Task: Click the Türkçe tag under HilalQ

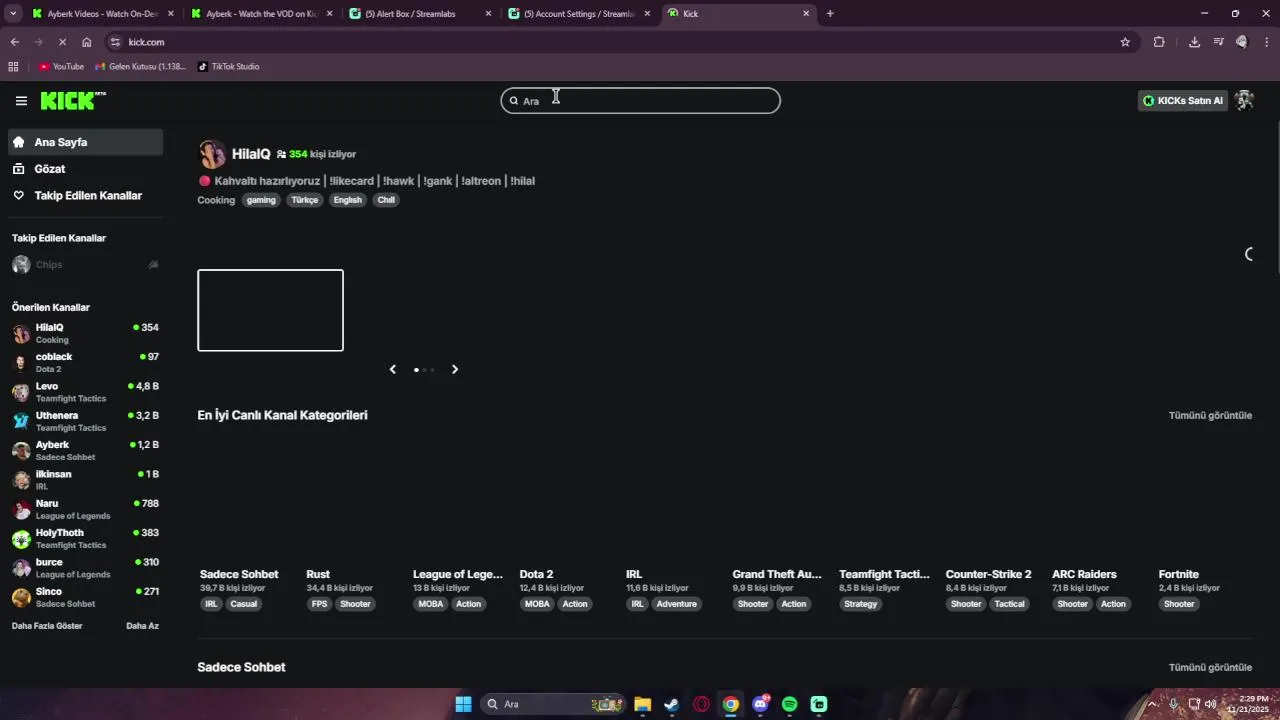Action: pyautogui.click(x=304, y=200)
